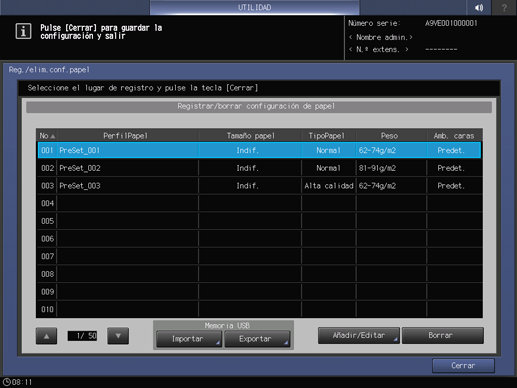
Task: Click Cerrar to save and exit
Action: pyautogui.click(x=463, y=366)
